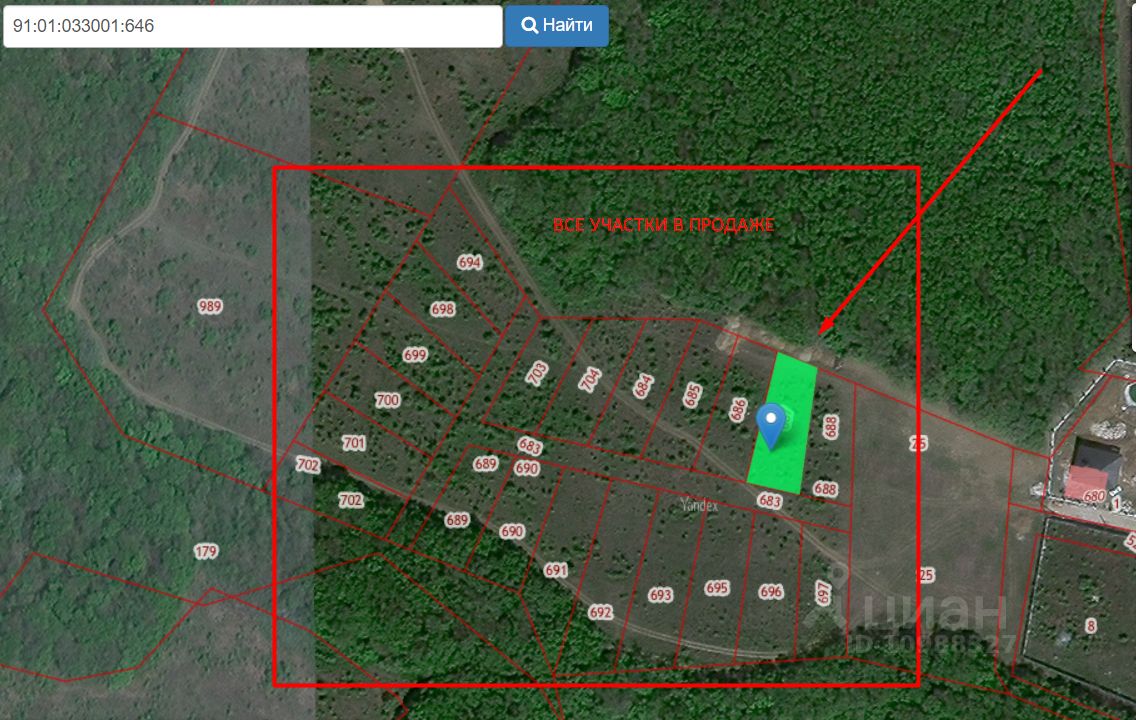The width and height of the screenshot is (1136, 720).
Task: Click plot number 700
Action: click(387, 400)
